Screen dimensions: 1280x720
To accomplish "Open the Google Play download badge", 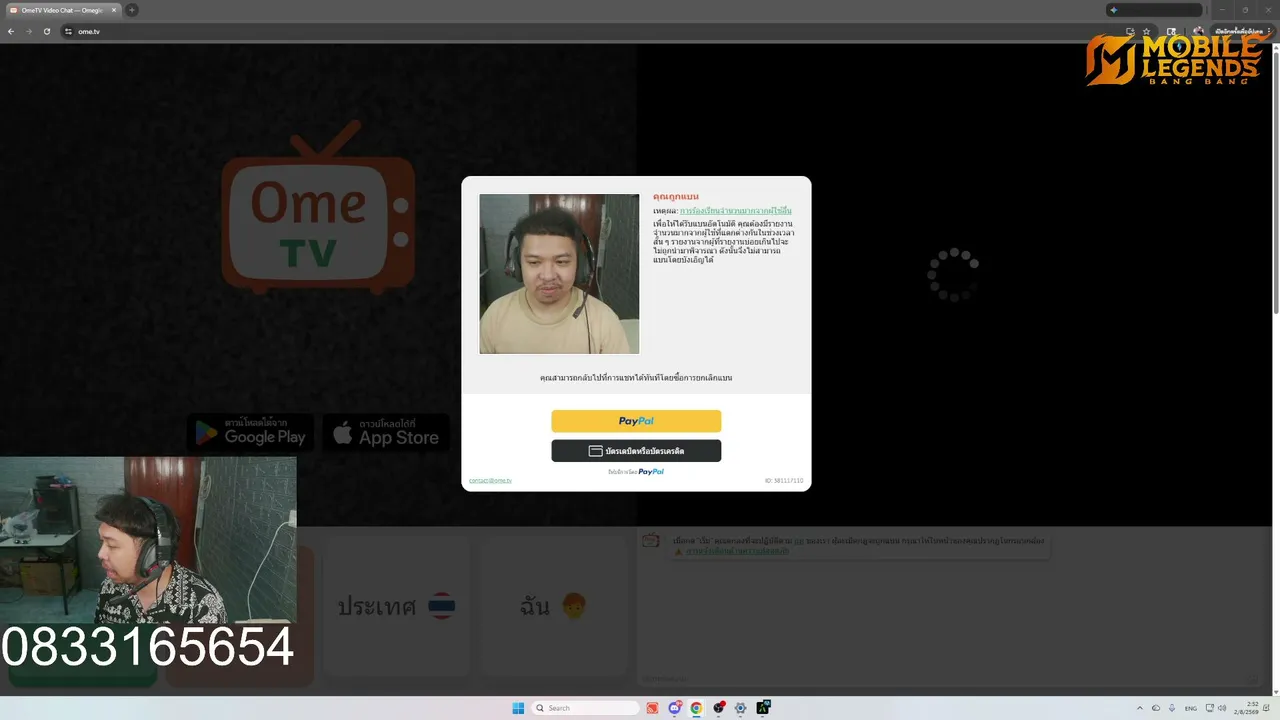I will (251, 433).
